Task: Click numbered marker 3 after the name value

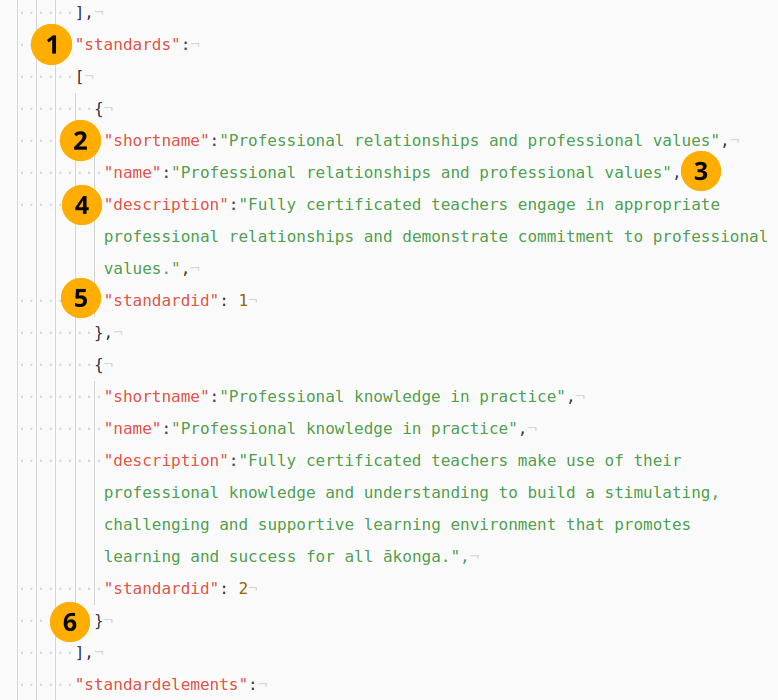Action: pos(701,172)
